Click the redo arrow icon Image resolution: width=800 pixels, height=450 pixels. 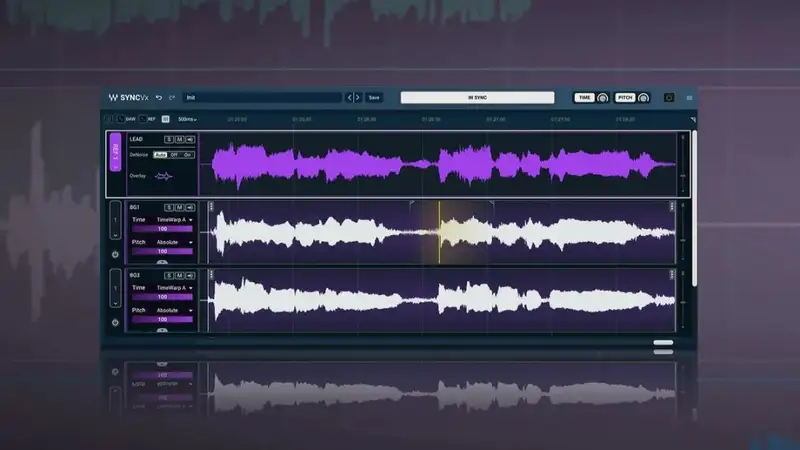(172, 97)
